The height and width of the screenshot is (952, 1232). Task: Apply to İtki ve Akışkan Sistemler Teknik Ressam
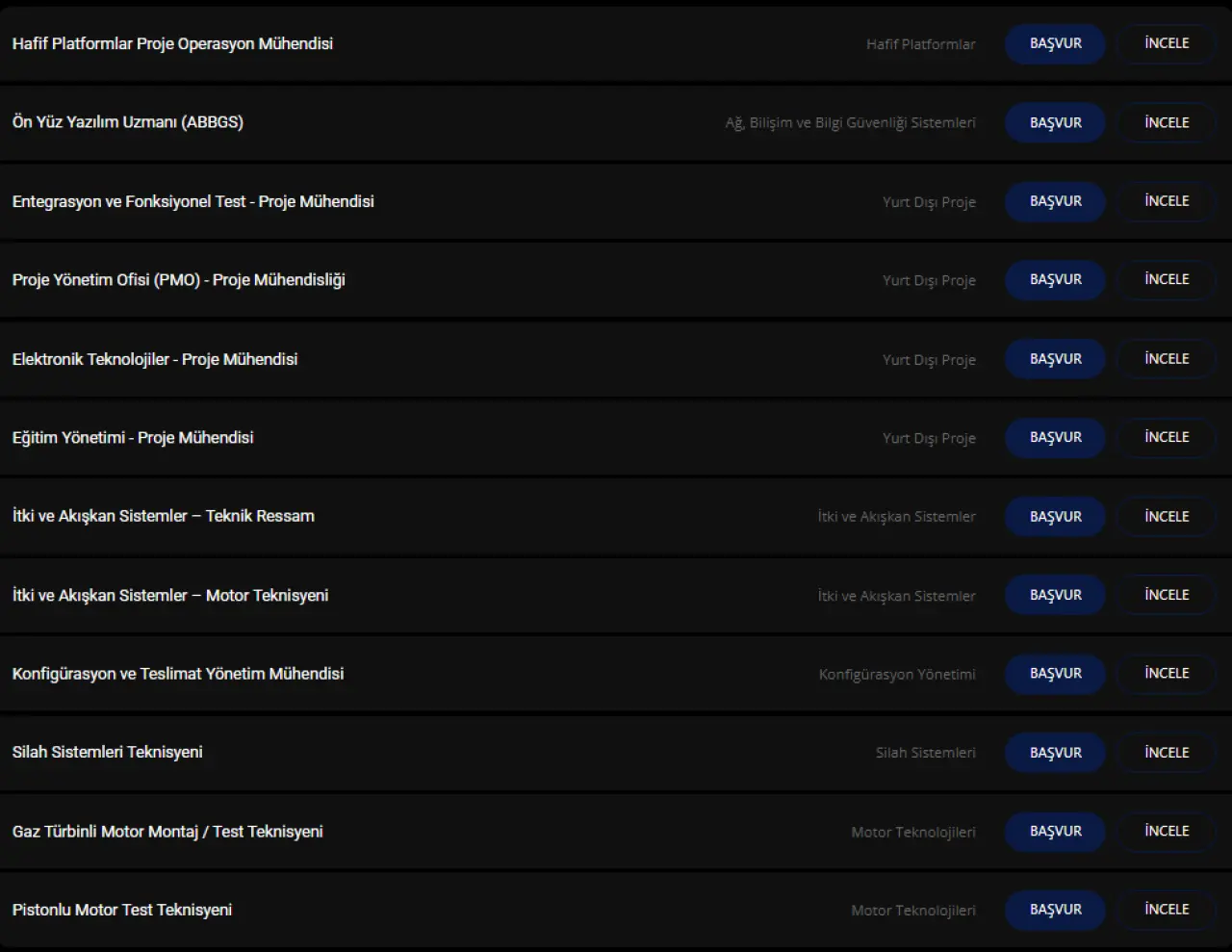coord(1055,517)
